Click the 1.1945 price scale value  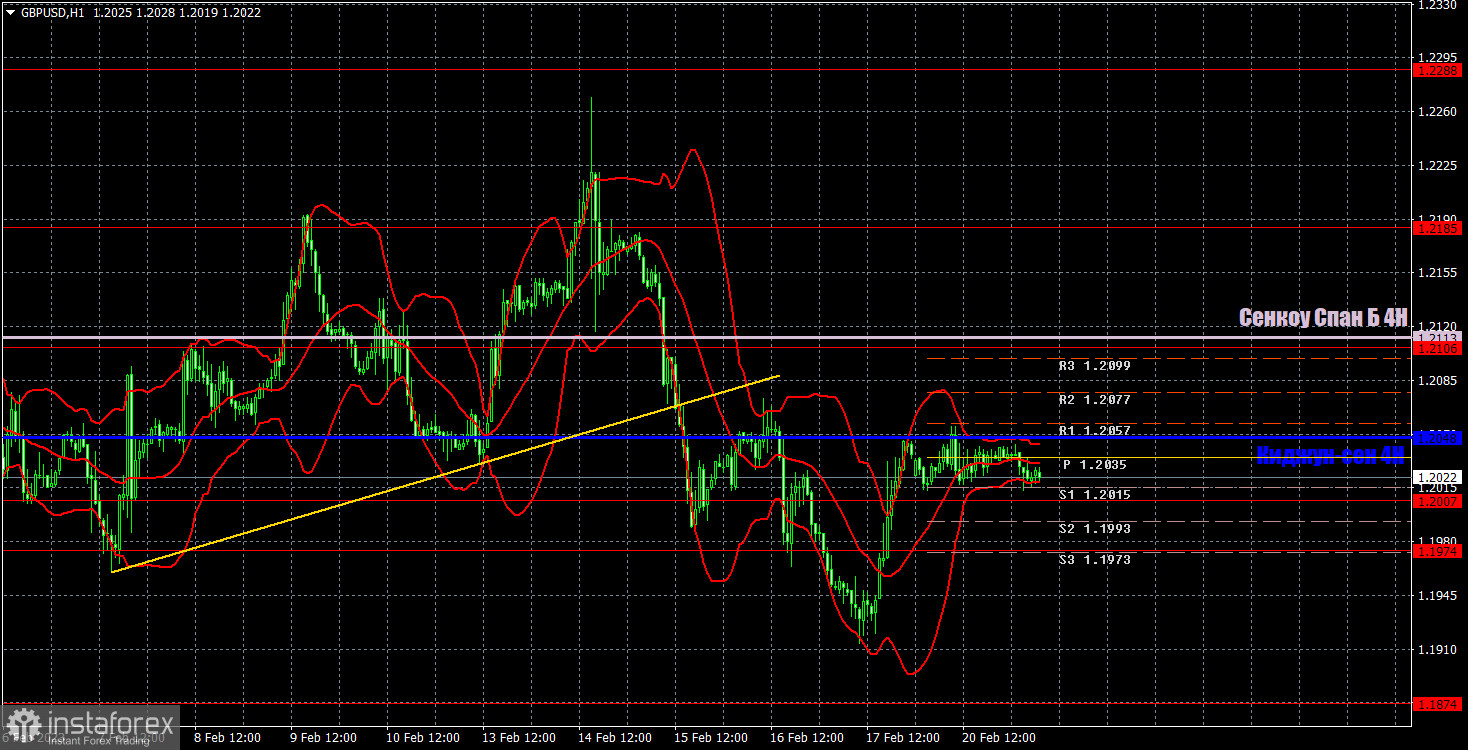pos(1438,596)
